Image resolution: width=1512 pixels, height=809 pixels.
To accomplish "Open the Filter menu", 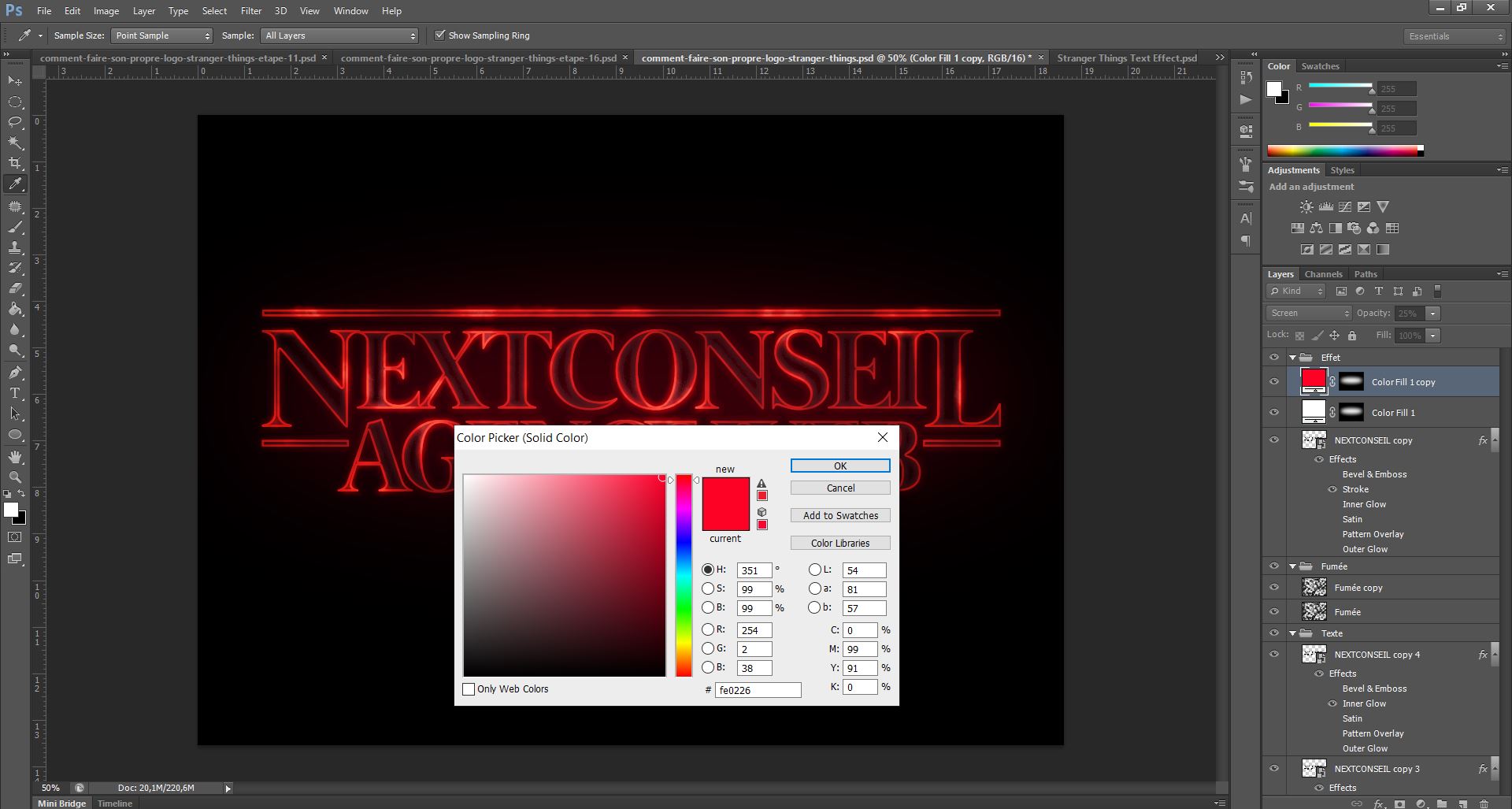I will 251,11.
